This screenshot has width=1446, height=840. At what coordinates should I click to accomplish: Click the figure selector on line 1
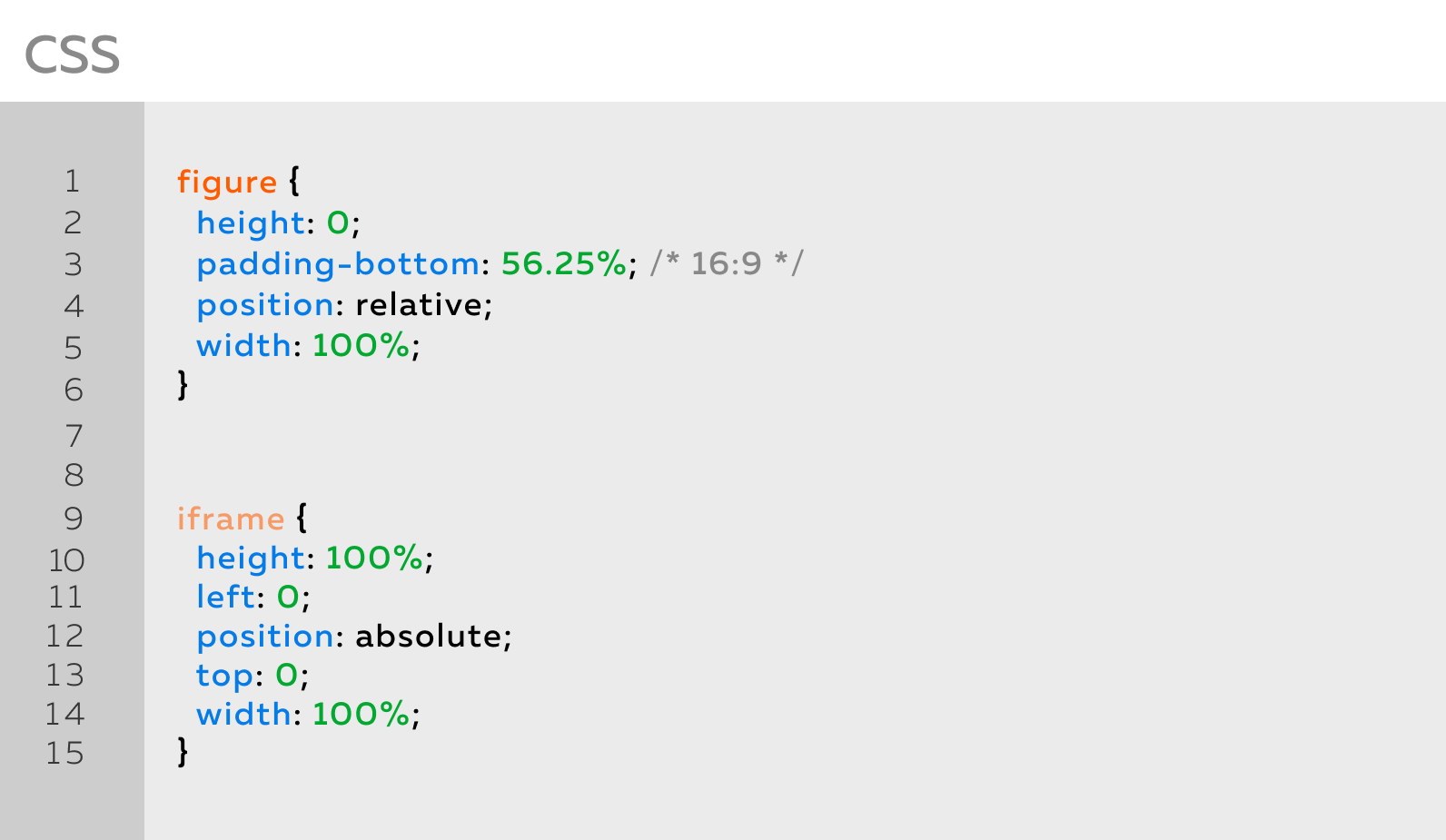pos(226,182)
